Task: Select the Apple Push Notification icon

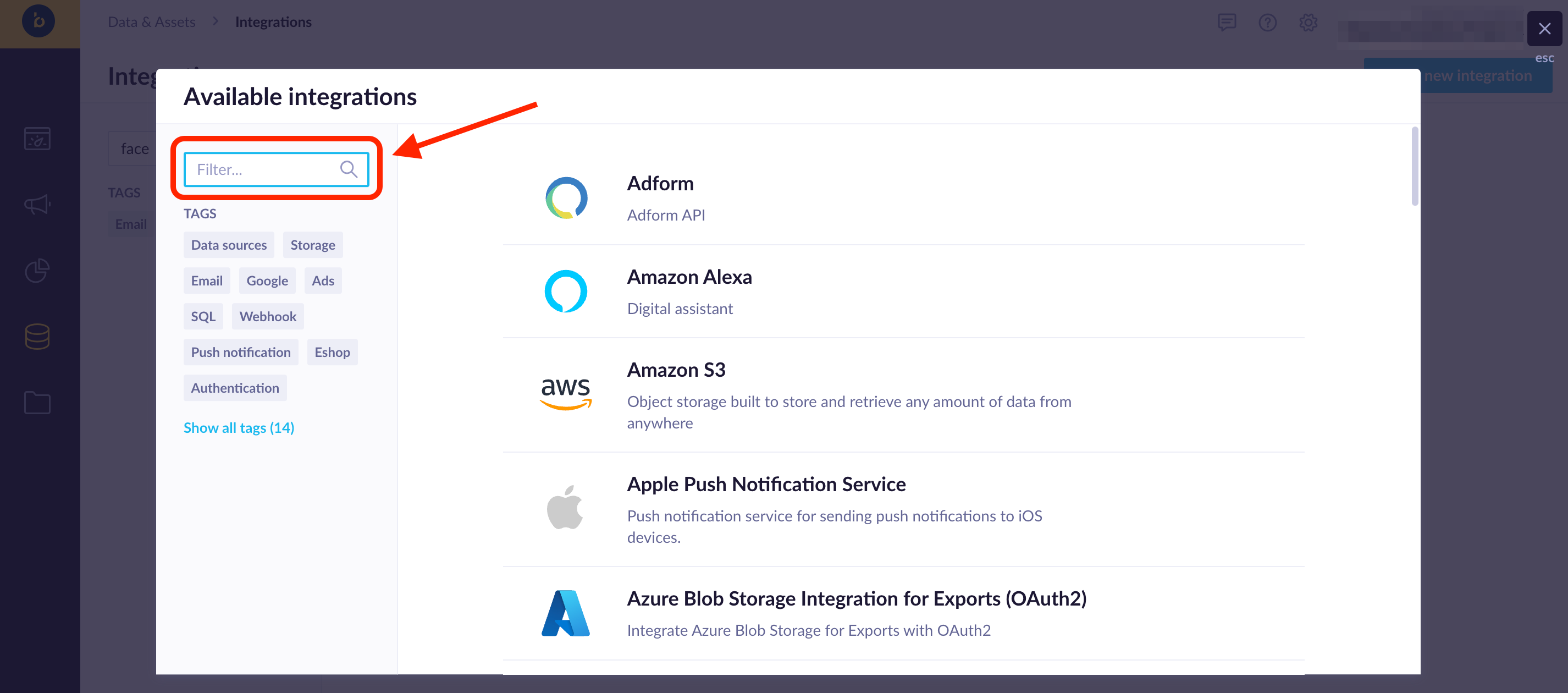Action: [x=565, y=508]
